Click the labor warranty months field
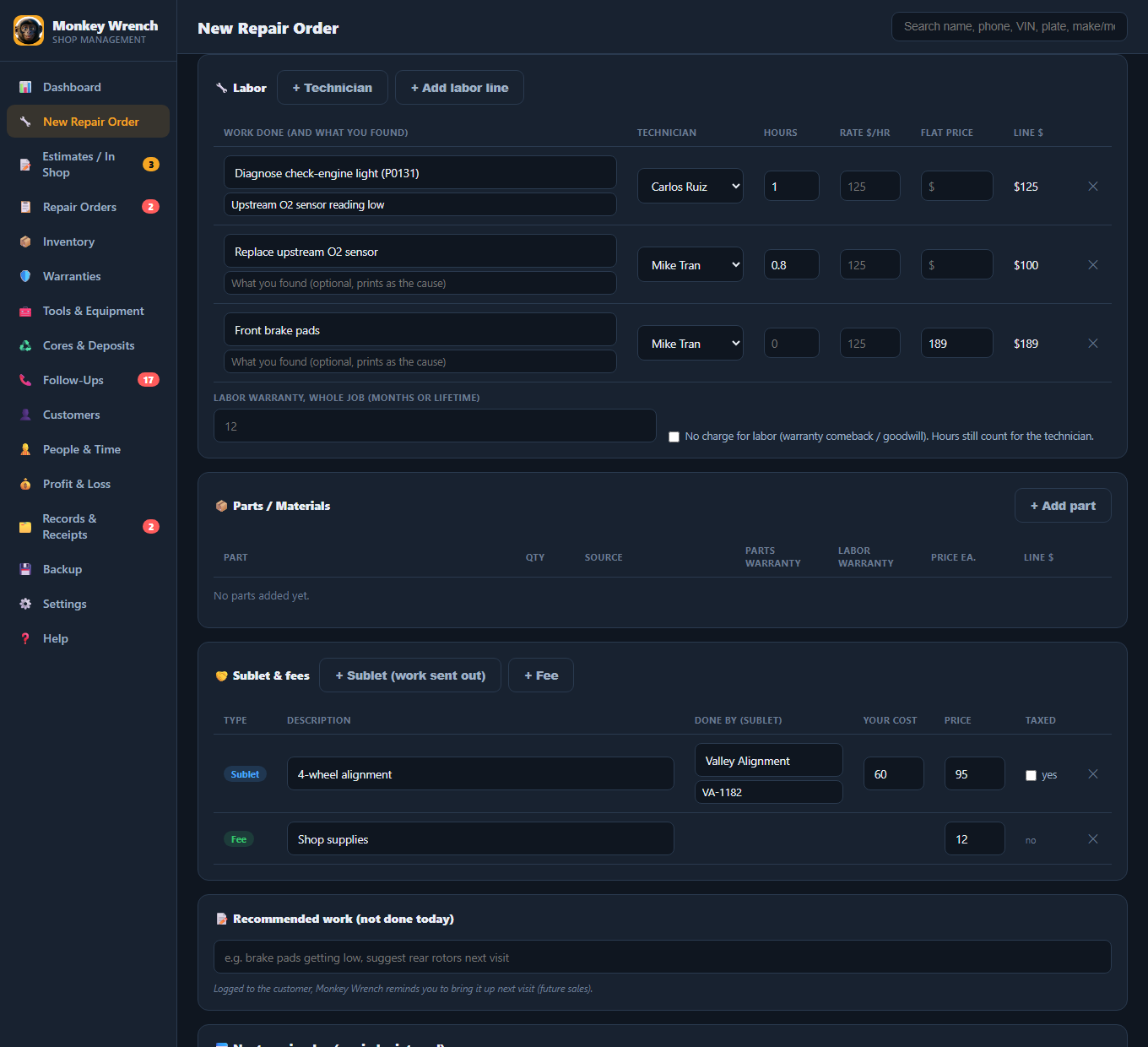 click(x=435, y=426)
